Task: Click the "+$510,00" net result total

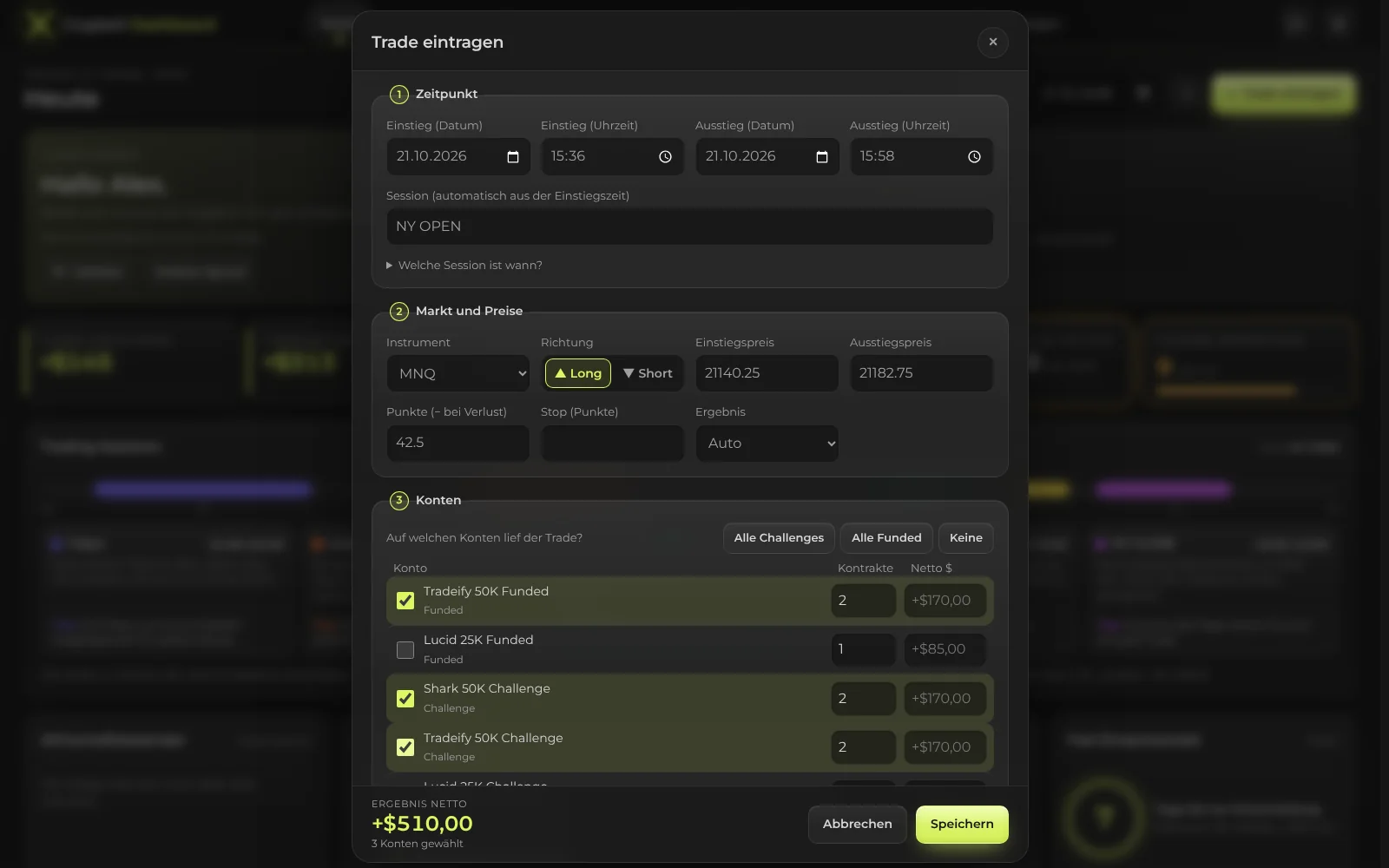Action: pyautogui.click(x=422, y=824)
